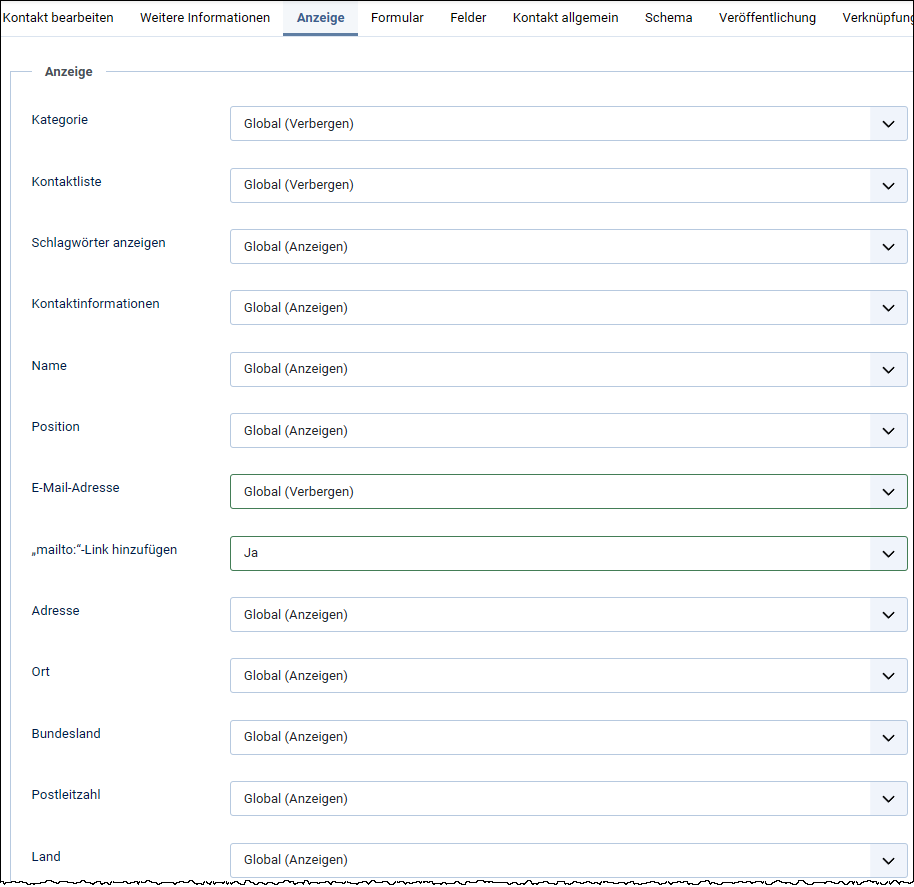Click the Adresse field chevron arrow

[x=888, y=615]
